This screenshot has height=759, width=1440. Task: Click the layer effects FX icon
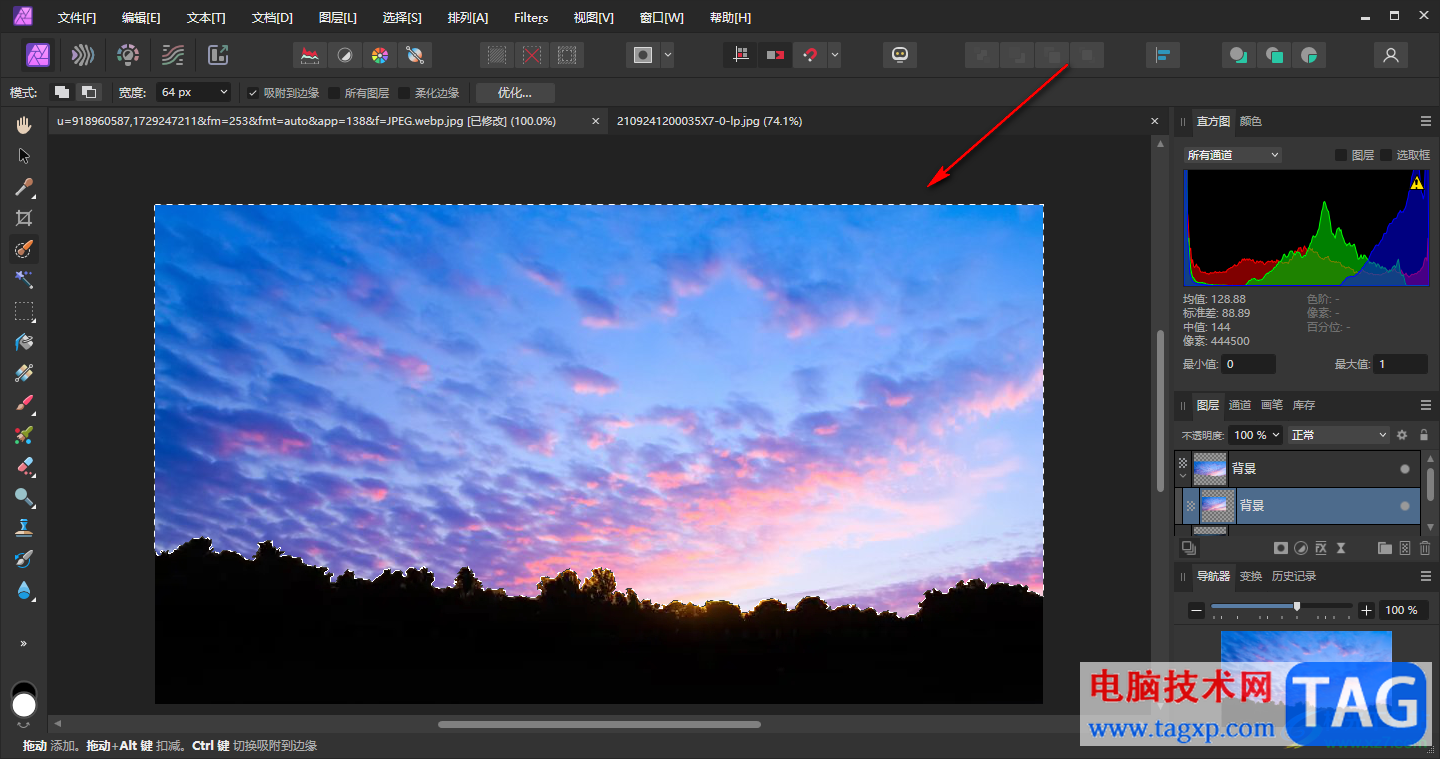[1320, 548]
